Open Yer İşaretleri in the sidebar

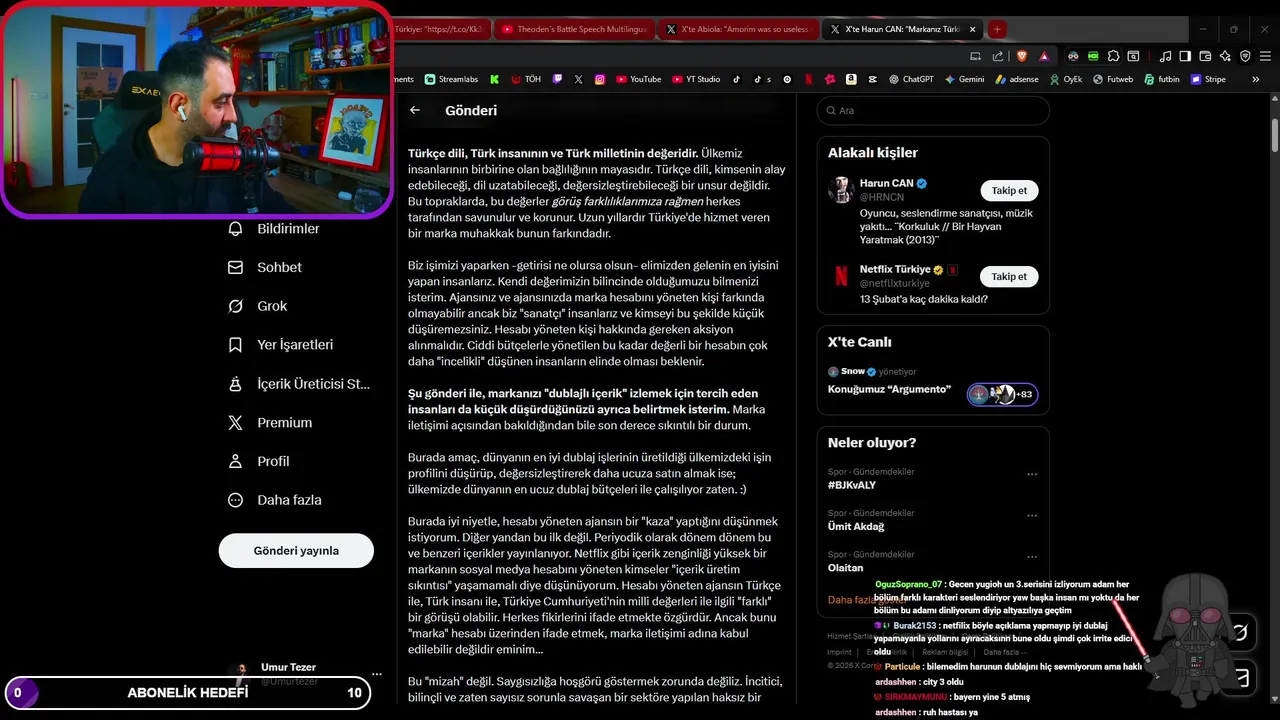pyautogui.click(x=281, y=345)
